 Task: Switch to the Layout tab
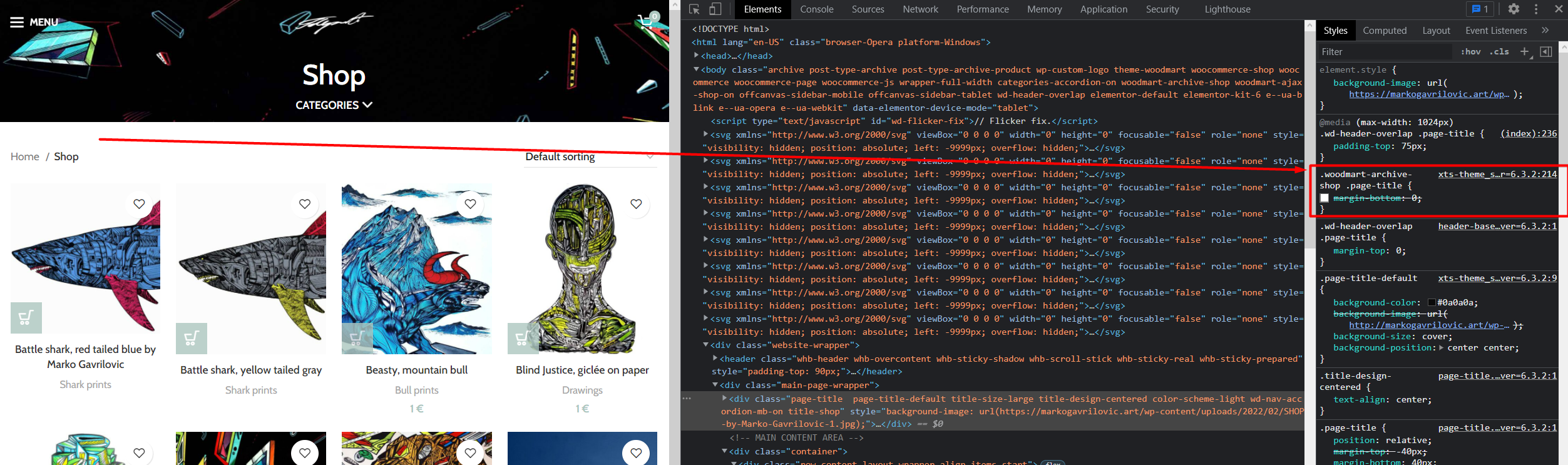tap(1436, 31)
